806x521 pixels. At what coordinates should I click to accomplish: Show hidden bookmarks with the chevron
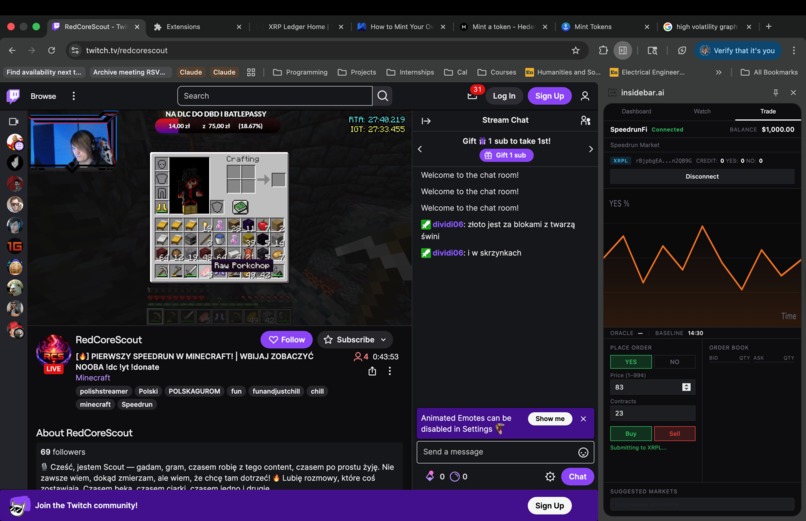(x=719, y=72)
